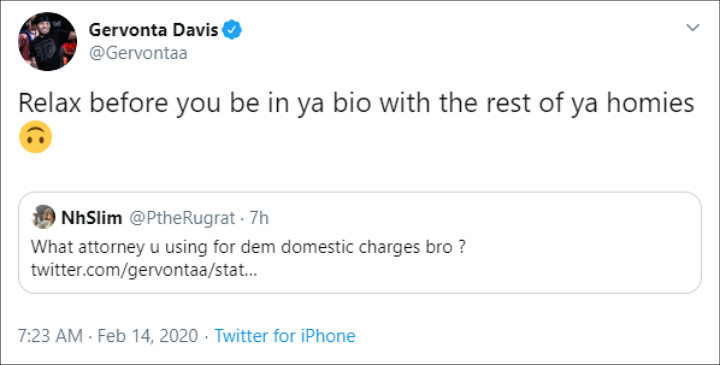Expand the tweet options chevron
720x365 pixels.
tap(692, 28)
